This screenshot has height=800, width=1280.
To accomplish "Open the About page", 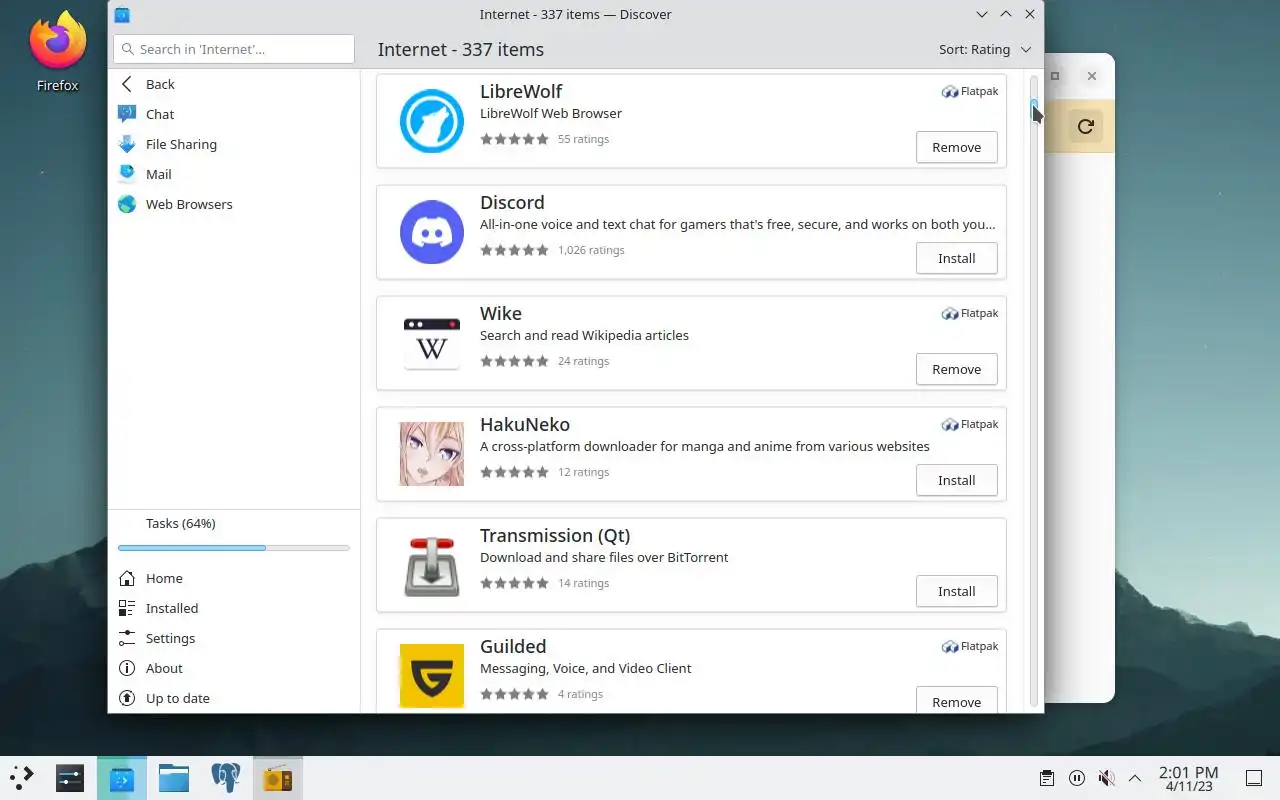I will 234,668.
